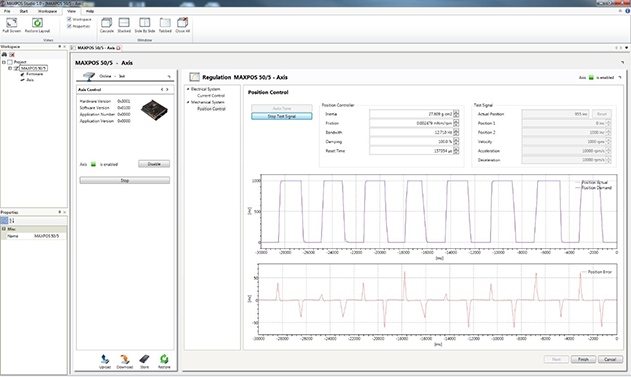Open the File menu

click(7, 11)
